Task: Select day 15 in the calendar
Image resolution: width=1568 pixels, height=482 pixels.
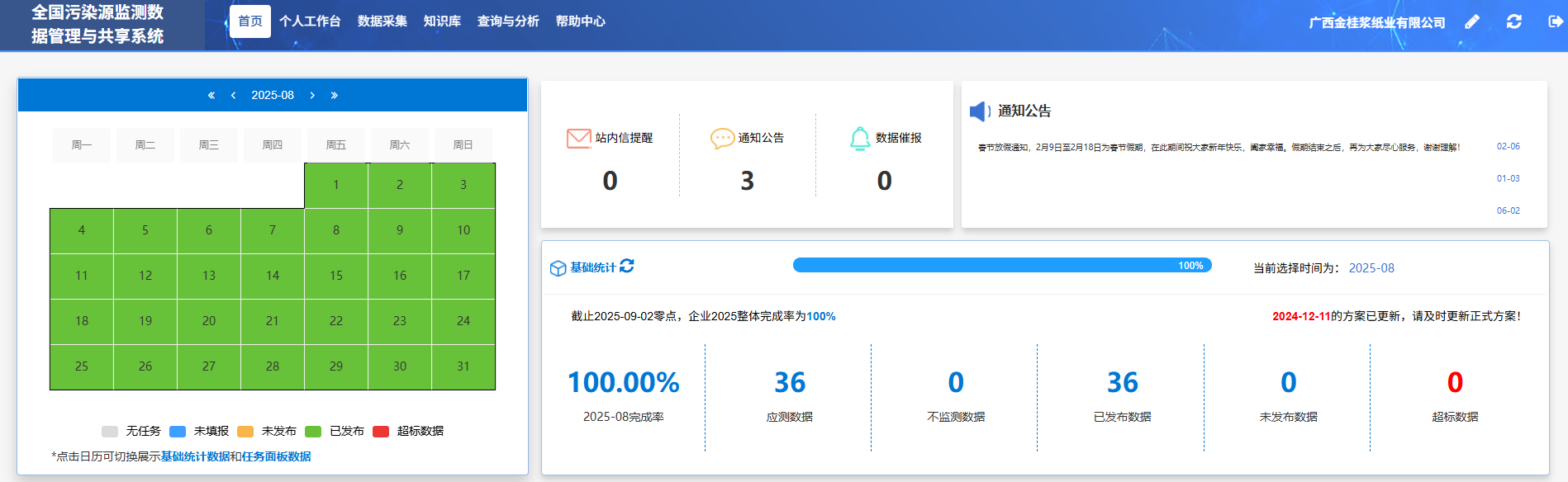Action: [x=336, y=276]
